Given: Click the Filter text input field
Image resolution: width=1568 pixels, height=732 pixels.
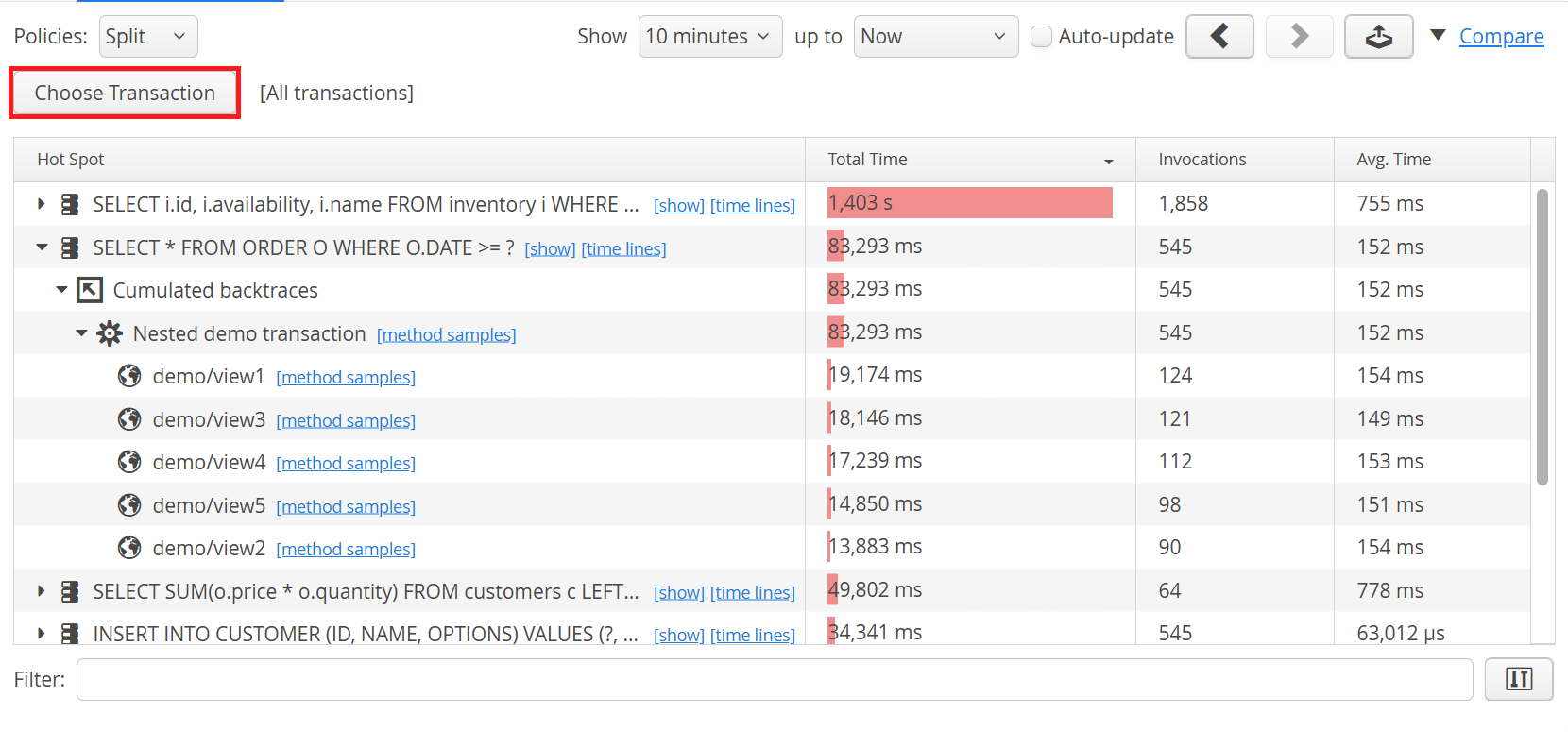Looking at the screenshot, I should point(775,679).
